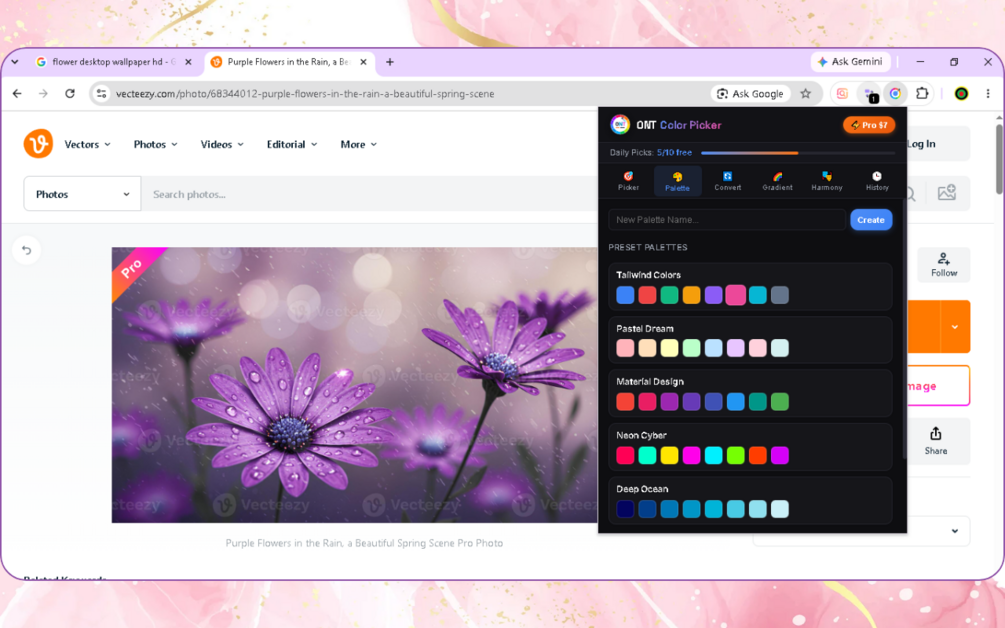Click the Follow button

click(943, 265)
